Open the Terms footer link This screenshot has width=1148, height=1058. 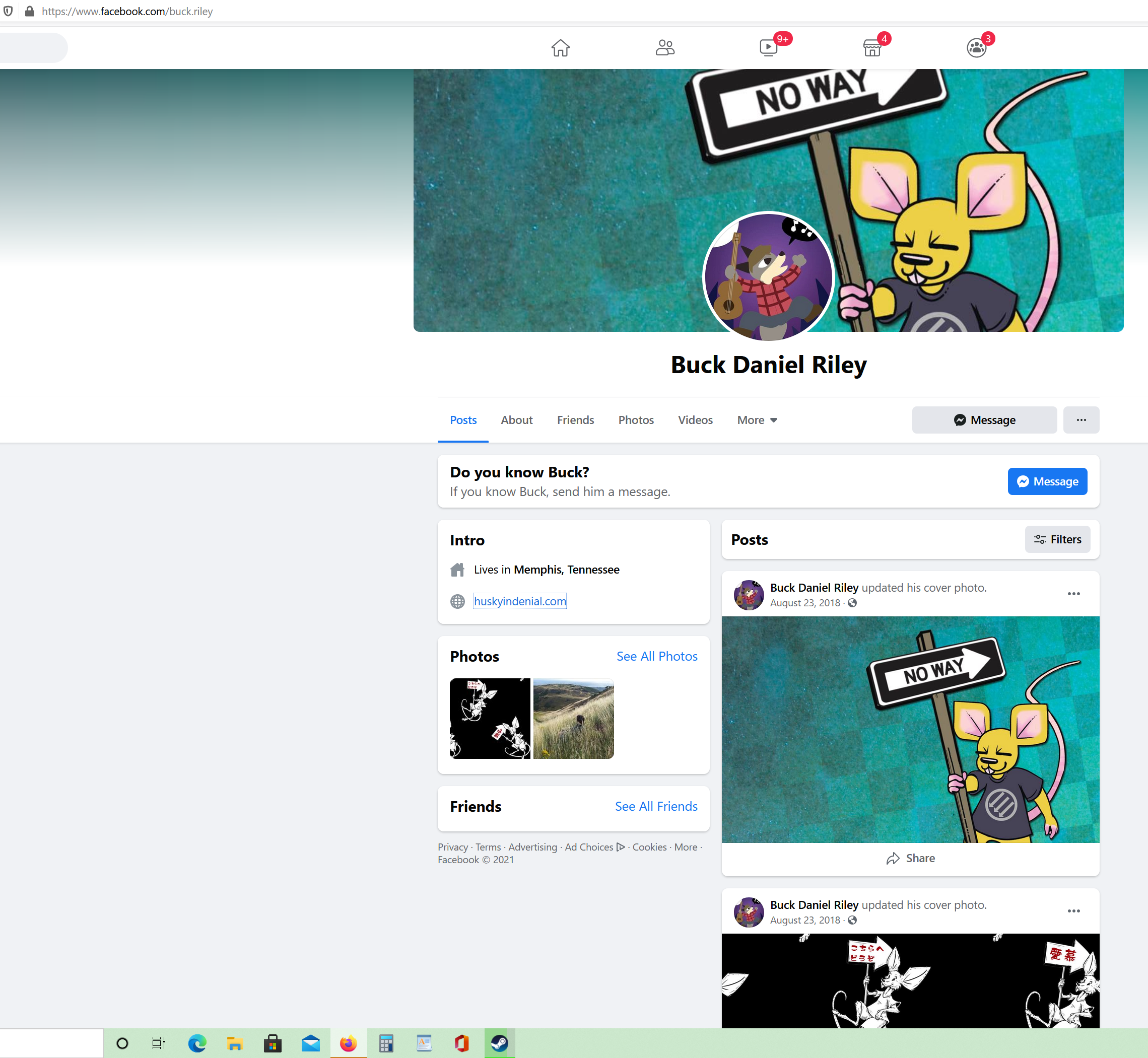488,847
